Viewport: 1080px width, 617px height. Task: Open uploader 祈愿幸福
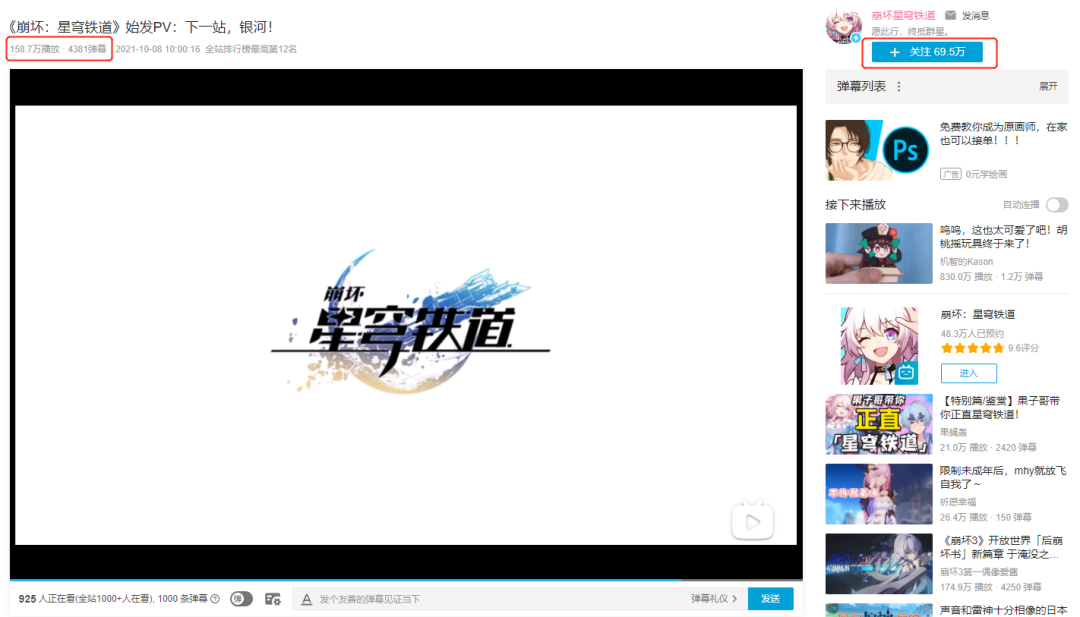[958, 502]
